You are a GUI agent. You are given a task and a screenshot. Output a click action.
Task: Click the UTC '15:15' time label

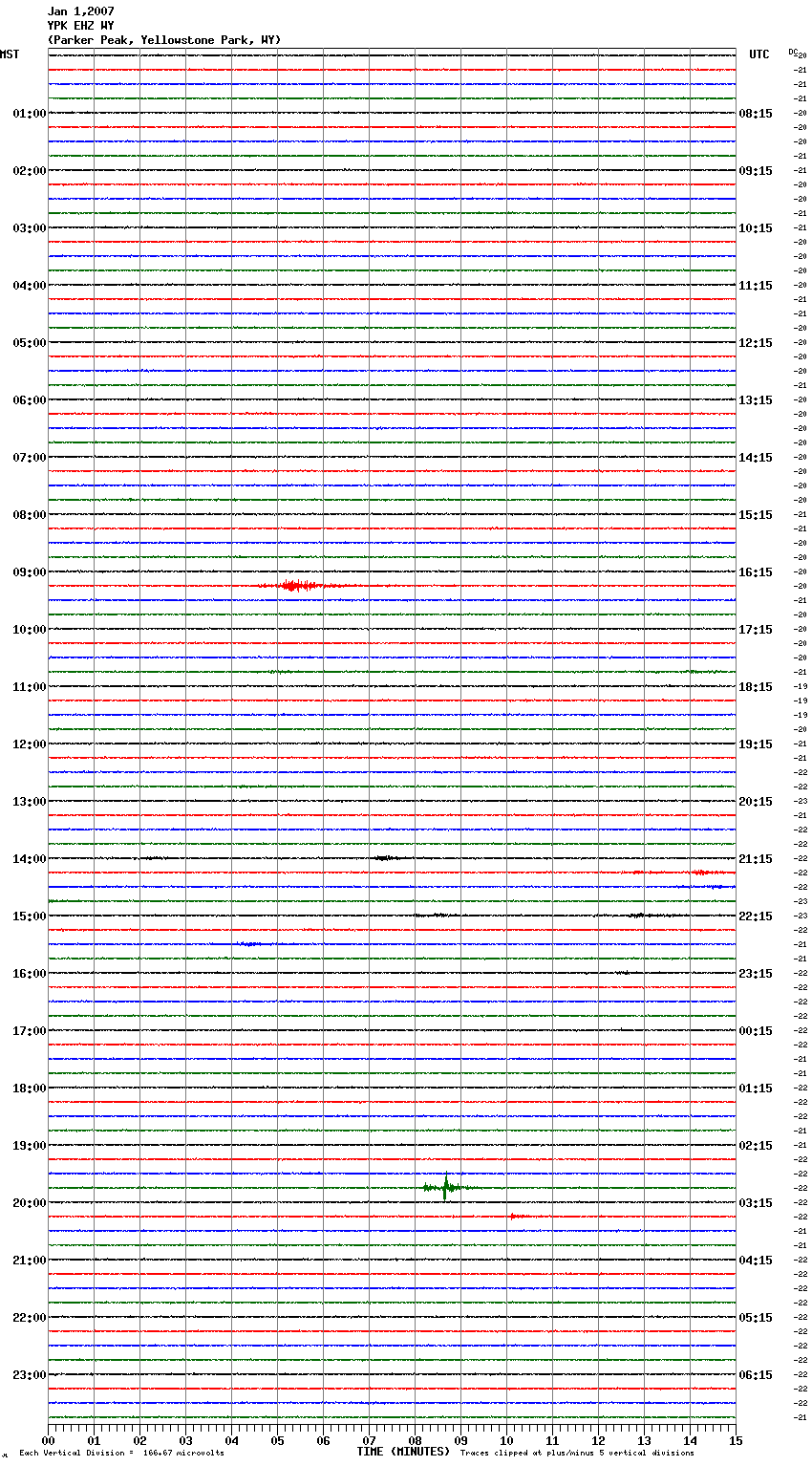pyautogui.click(x=756, y=515)
